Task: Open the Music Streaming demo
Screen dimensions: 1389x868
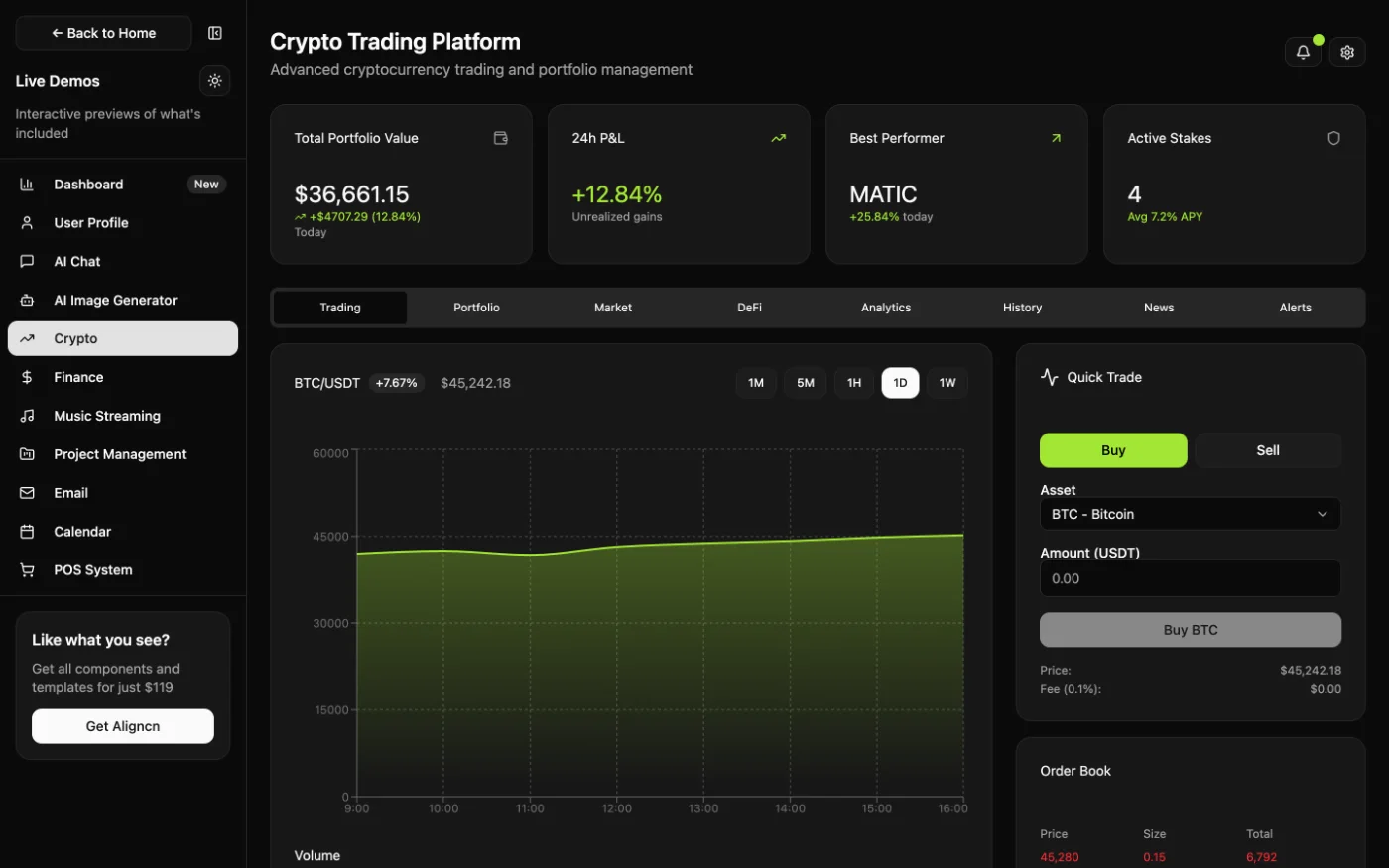Action: click(x=123, y=417)
